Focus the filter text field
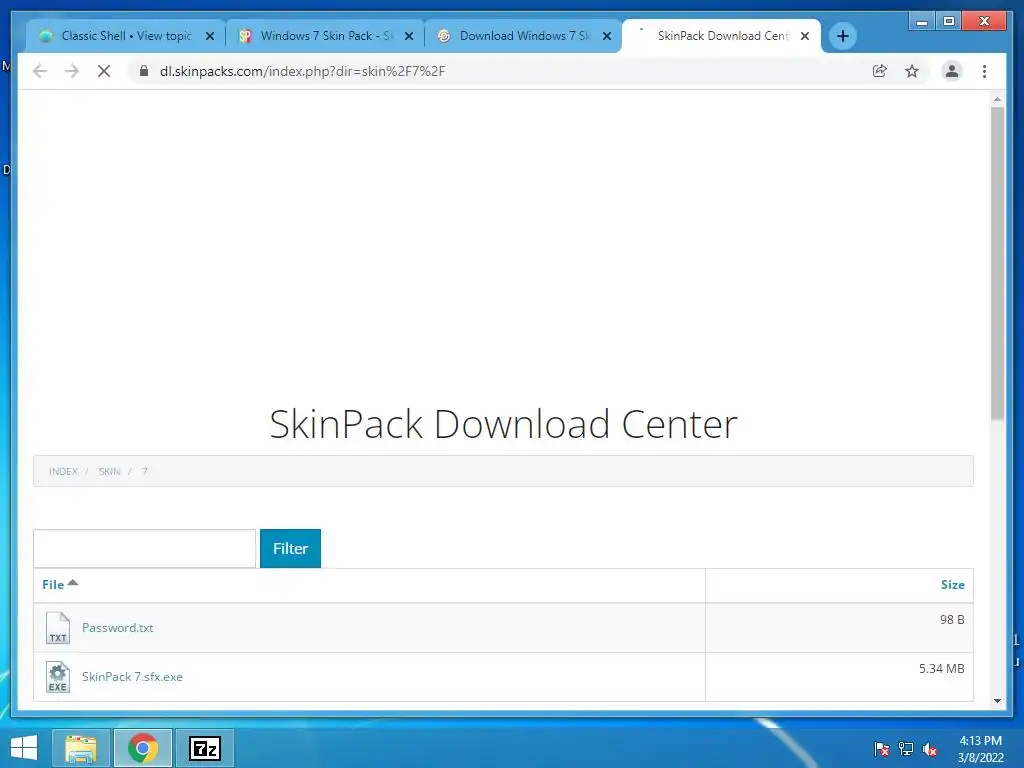Image resolution: width=1024 pixels, height=768 pixels. pyautogui.click(x=144, y=549)
